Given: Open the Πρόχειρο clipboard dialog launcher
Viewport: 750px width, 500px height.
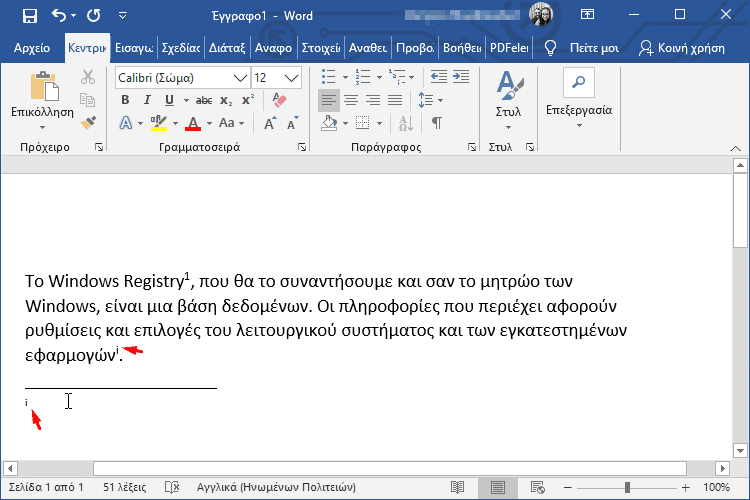Looking at the screenshot, I should [x=99, y=147].
